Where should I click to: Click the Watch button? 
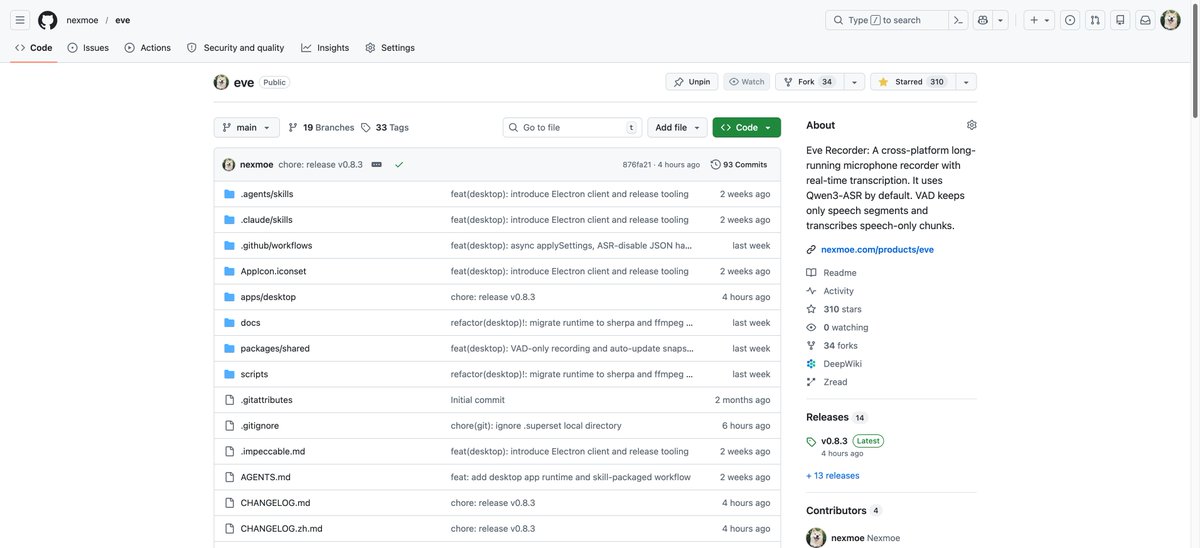point(747,82)
